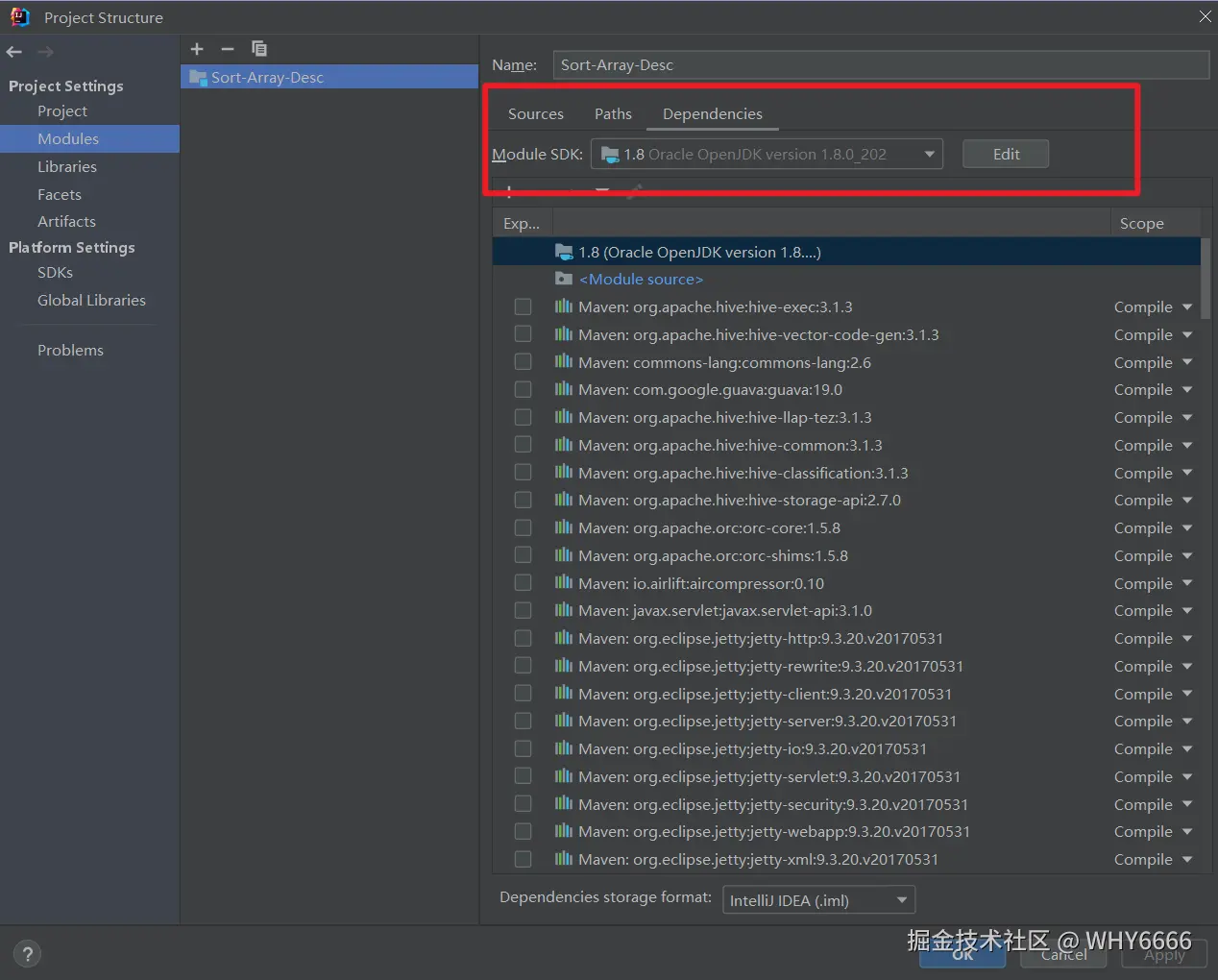Click the library icon of jetty-xml
Screen dimensions: 1218x980
tap(564, 859)
